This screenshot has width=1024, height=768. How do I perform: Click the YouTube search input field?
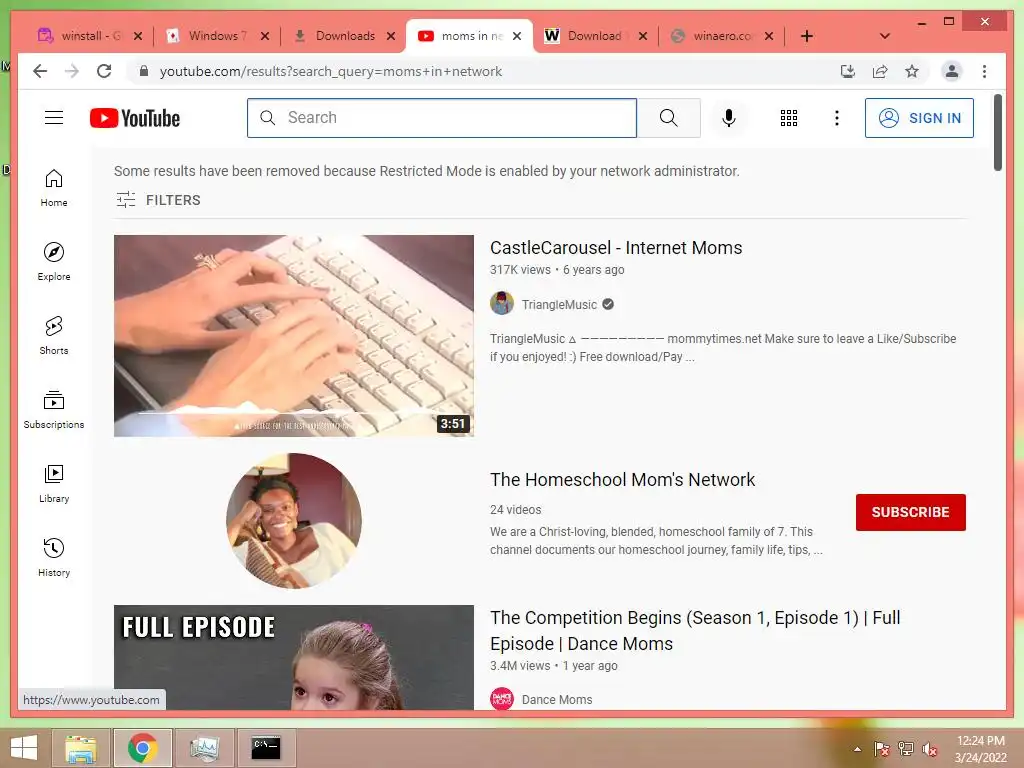click(x=442, y=118)
